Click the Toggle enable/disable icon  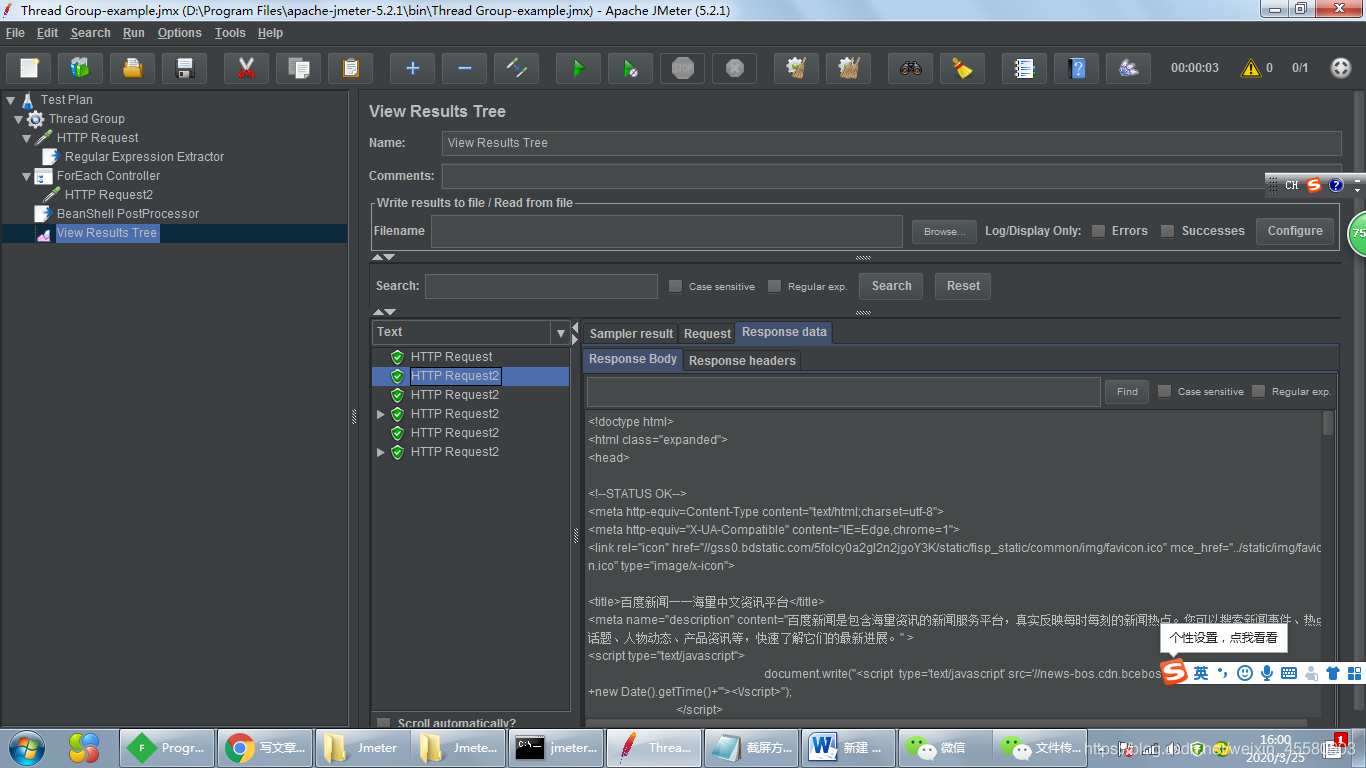tap(516, 68)
